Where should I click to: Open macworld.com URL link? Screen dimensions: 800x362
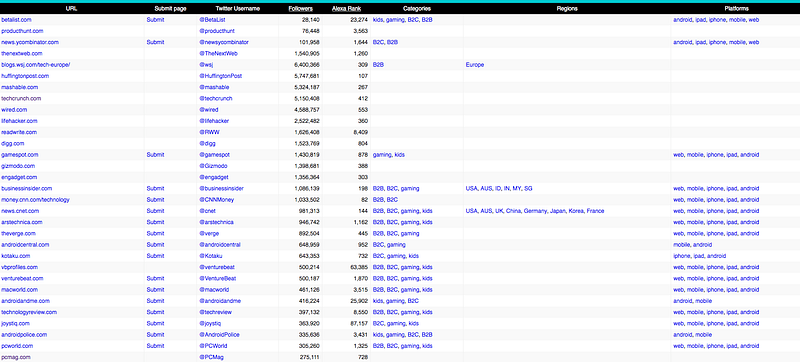pos(19,289)
